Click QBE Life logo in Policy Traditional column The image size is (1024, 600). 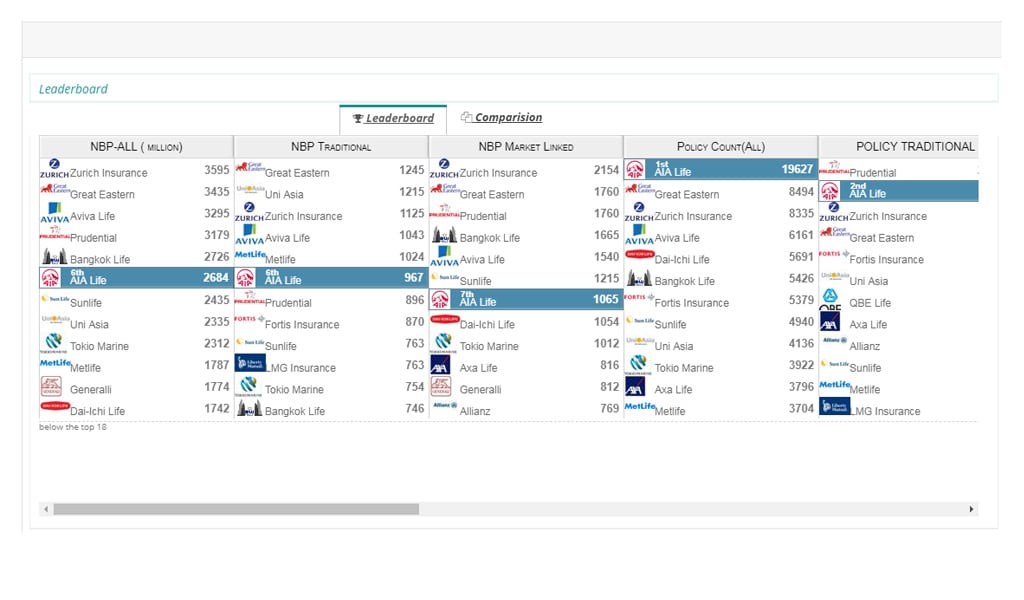coord(830,300)
